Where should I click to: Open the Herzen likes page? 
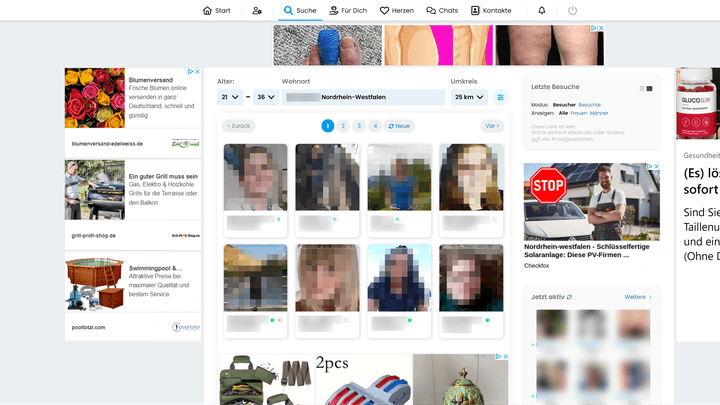(x=397, y=11)
